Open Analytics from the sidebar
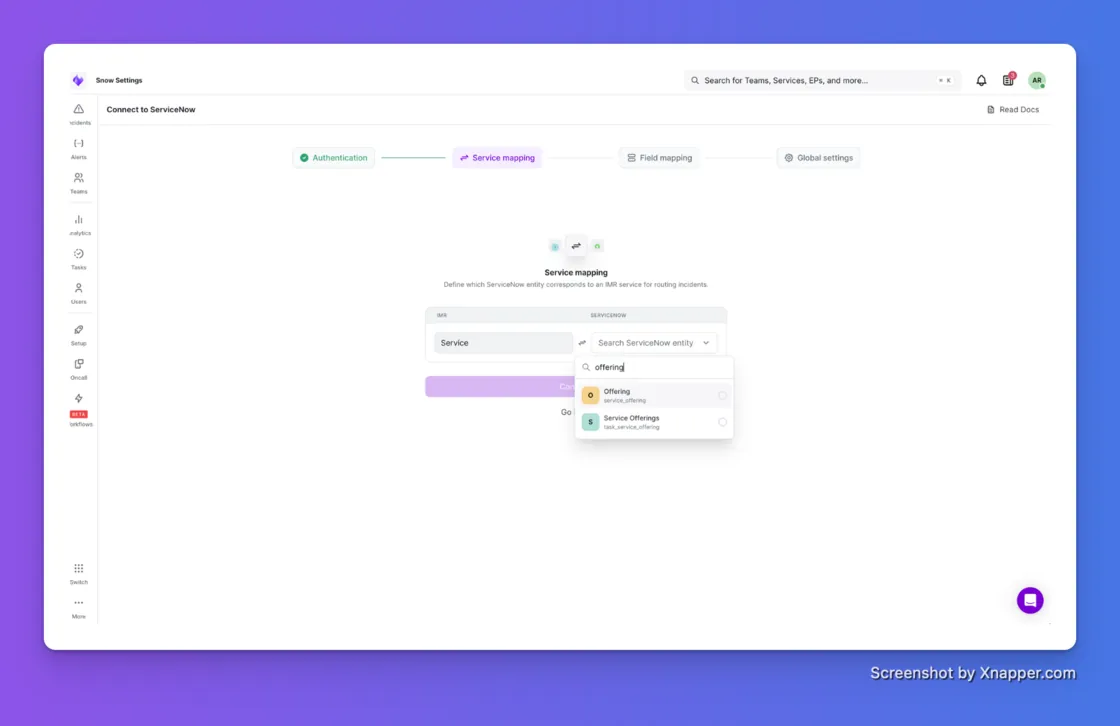Image resolution: width=1120 pixels, height=726 pixels. 79,224
